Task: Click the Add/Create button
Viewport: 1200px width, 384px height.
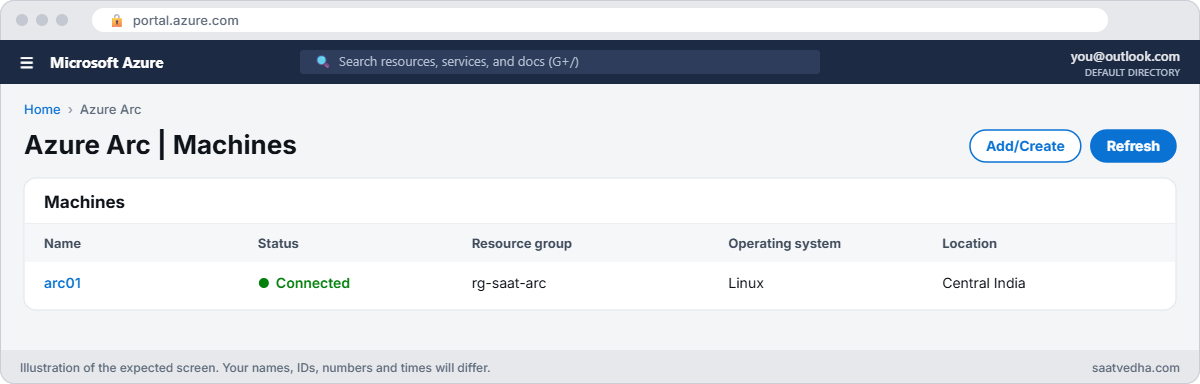Action: 1025,146
